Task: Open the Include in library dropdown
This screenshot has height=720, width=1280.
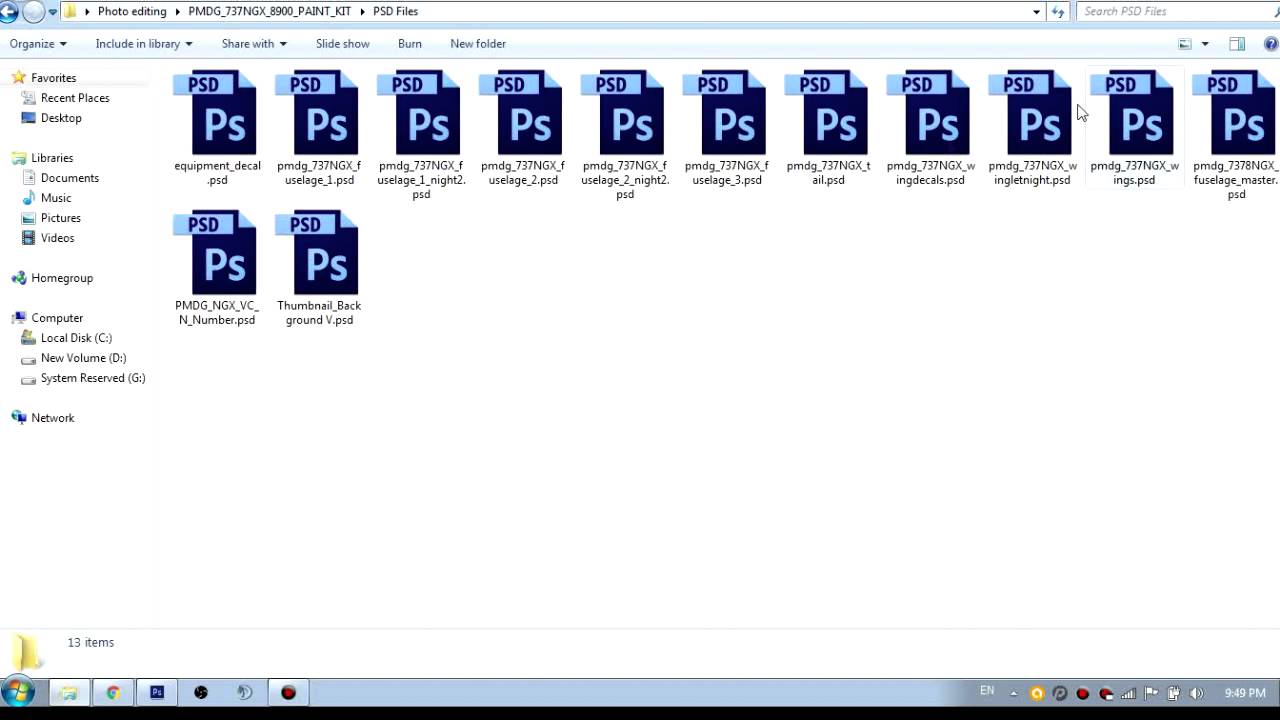Action: pos(144,44)
